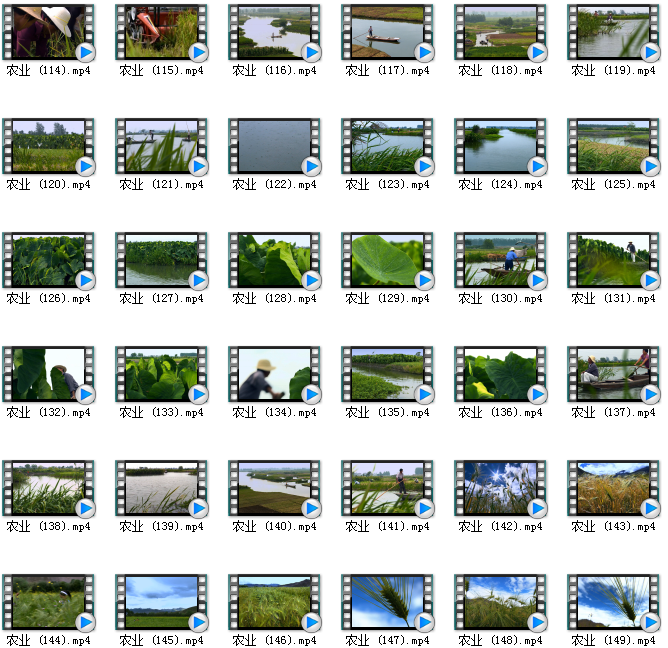The image size is (668, 648).
Task: Click the file name 农业 (138).mp4
Action: coord(49,527)
